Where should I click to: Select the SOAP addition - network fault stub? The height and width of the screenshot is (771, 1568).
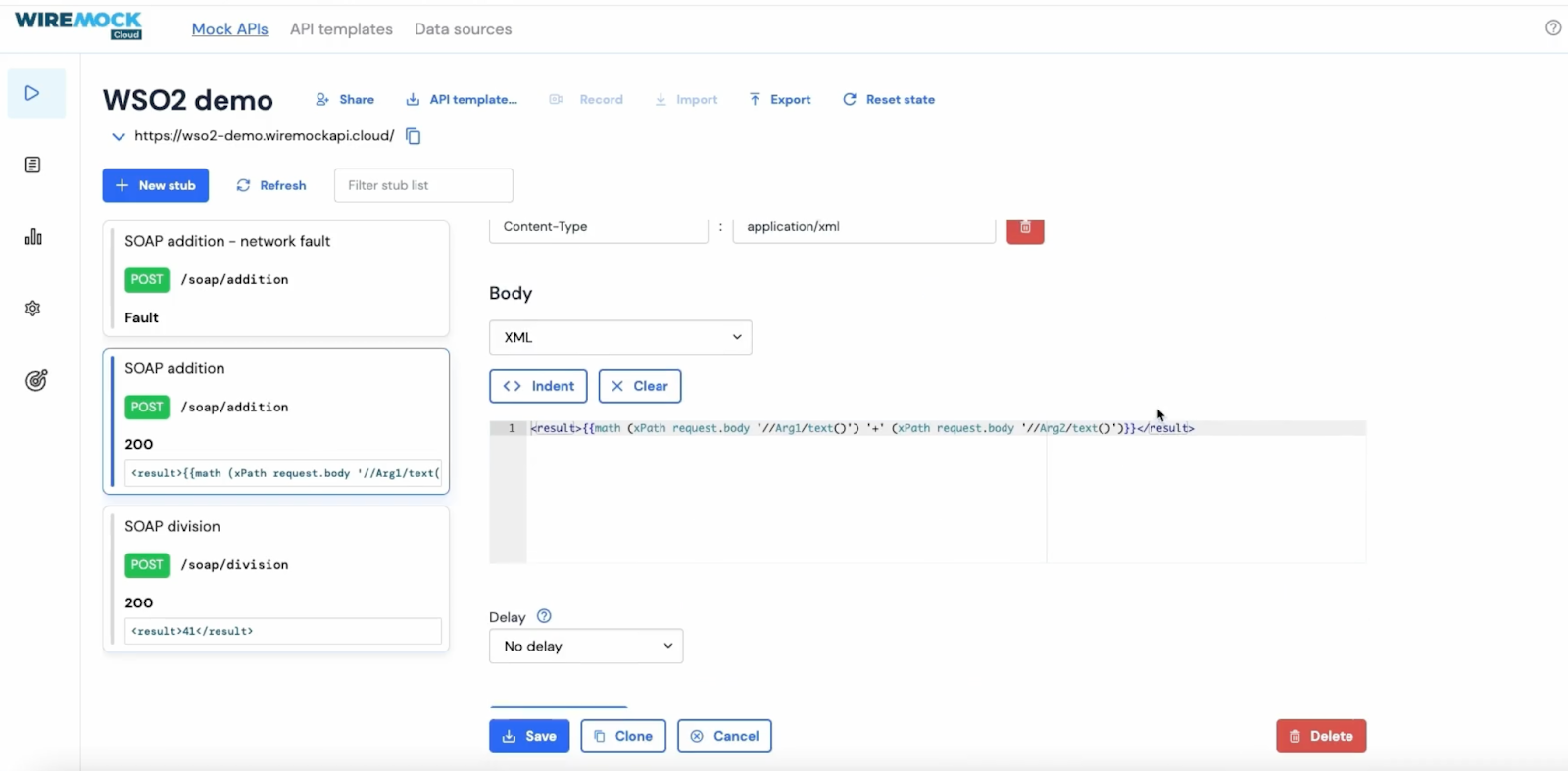click(x=276, y=278)
